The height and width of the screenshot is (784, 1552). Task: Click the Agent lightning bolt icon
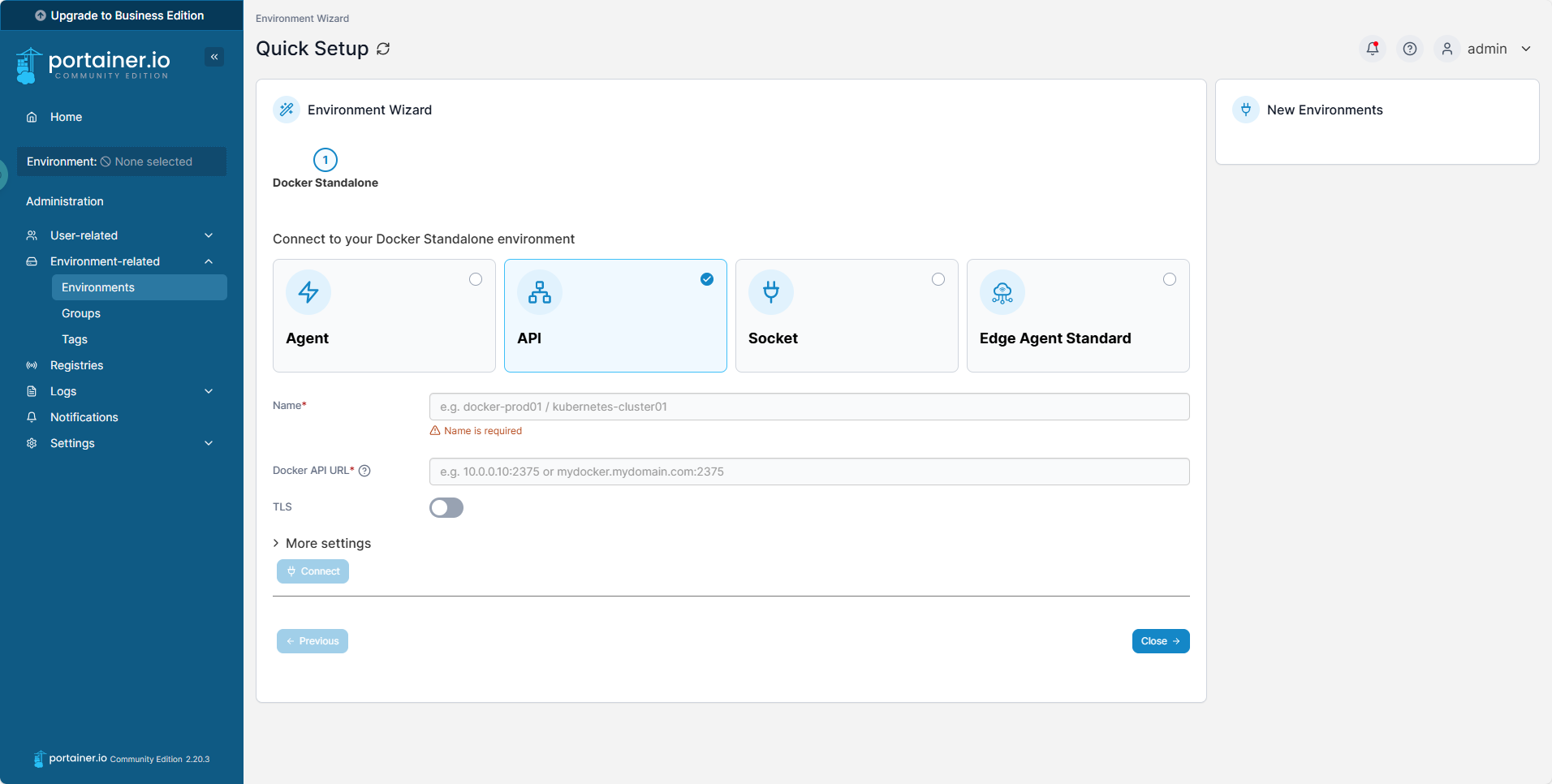(x=308, y=292)
